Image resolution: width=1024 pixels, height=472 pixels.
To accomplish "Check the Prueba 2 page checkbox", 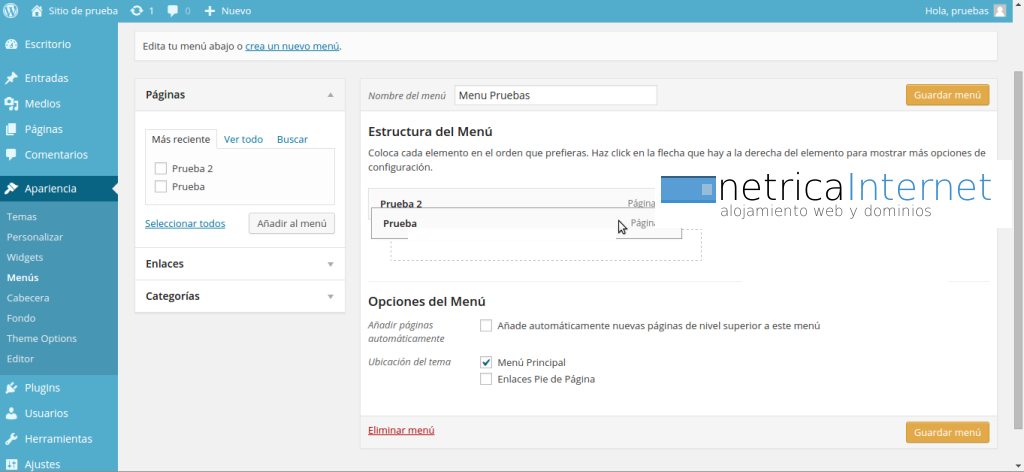I will click(161, 169).
